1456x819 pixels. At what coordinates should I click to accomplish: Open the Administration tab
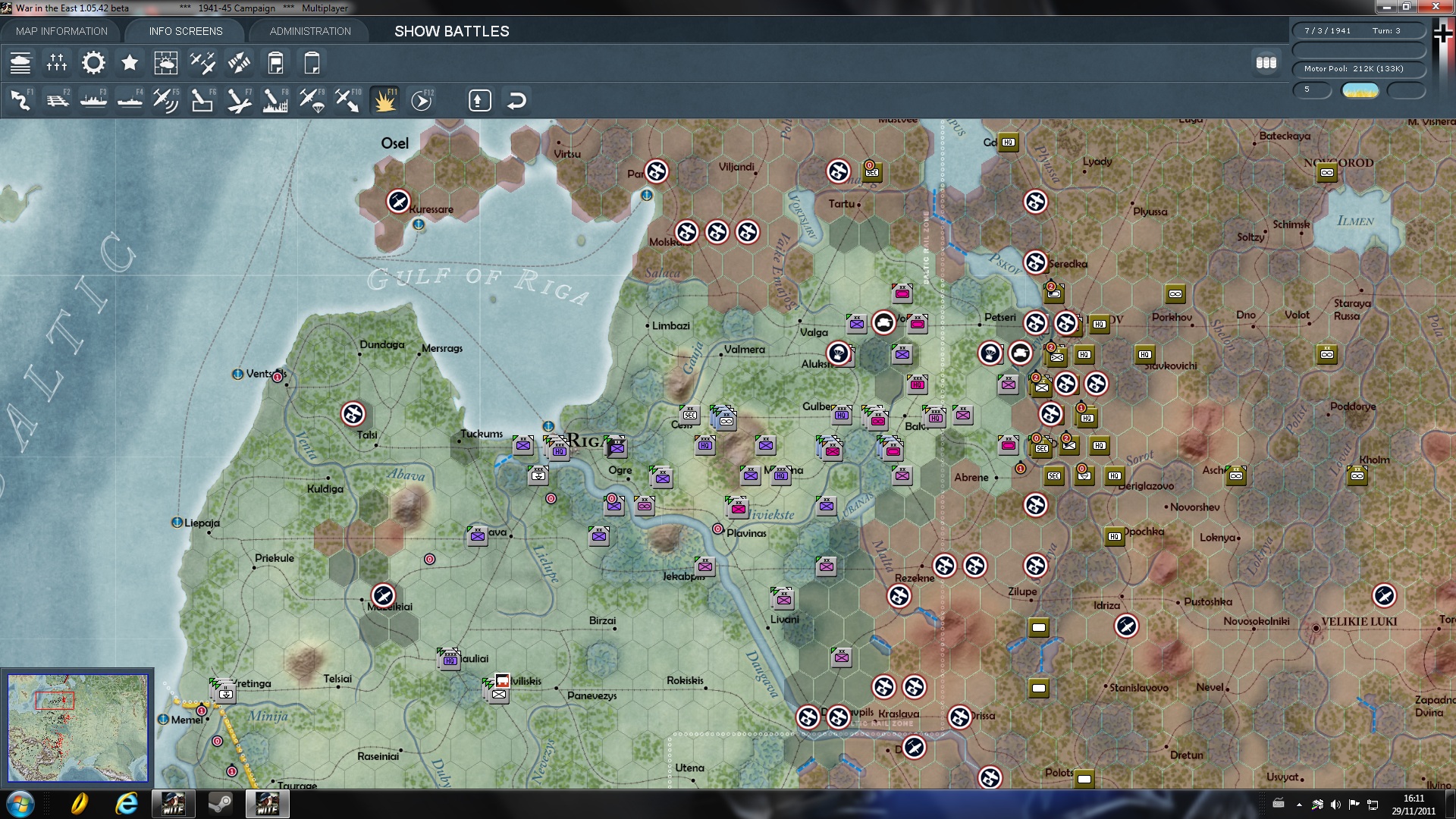tap(310, 31)
